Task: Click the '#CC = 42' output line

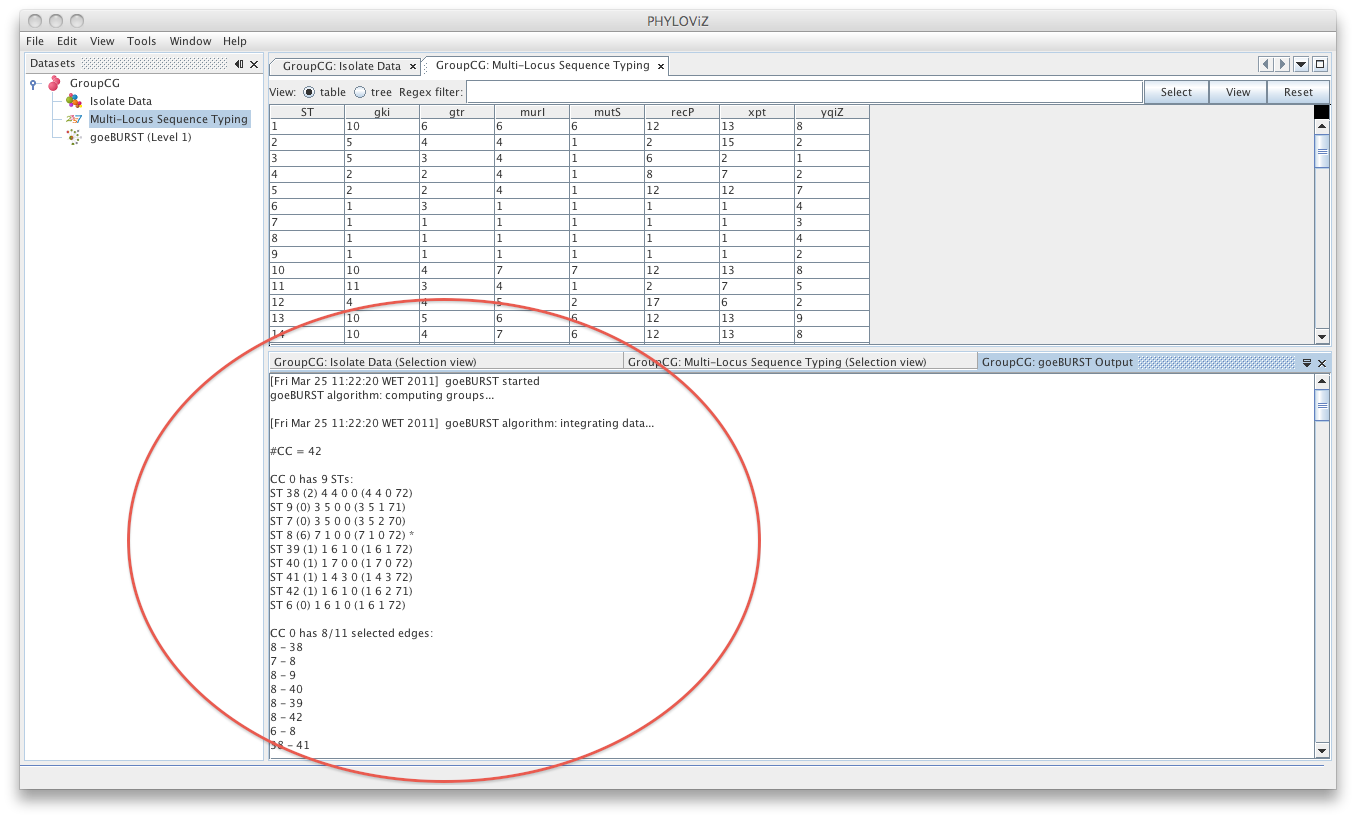Action: 296,451
